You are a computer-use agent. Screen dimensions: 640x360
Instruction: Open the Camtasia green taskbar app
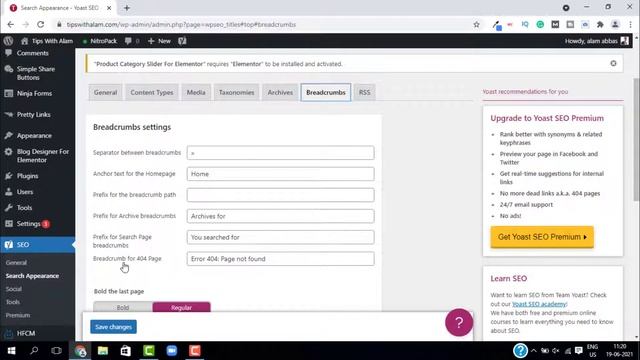[x=149, y=351]
